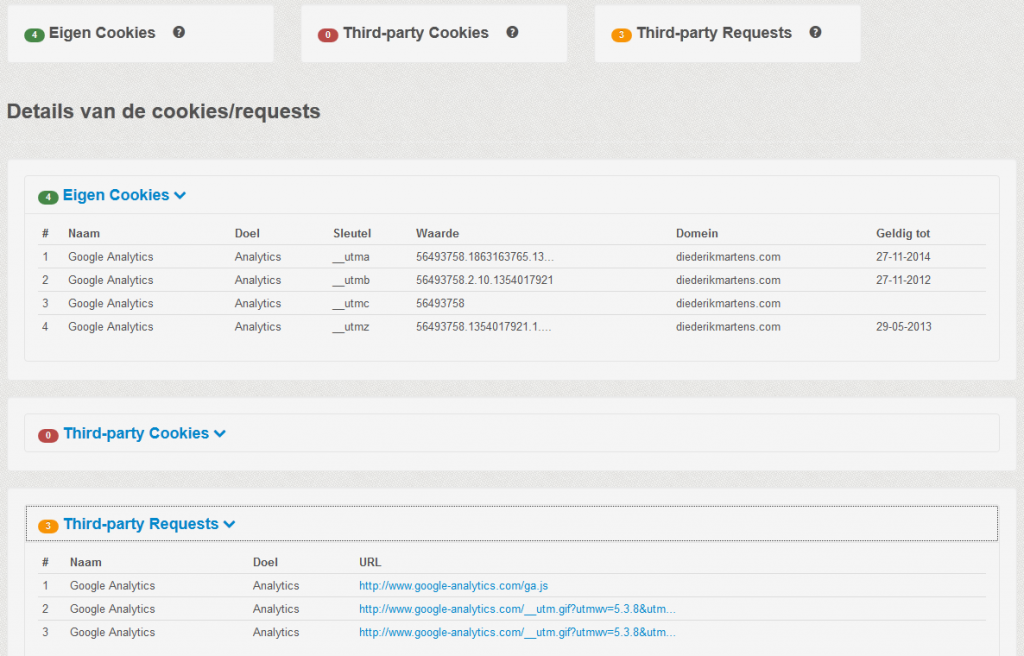Open the third __utm.gif request URL
Viewport: 1024px width, 656px height.
pyautogui.click(x=517, y=632)
